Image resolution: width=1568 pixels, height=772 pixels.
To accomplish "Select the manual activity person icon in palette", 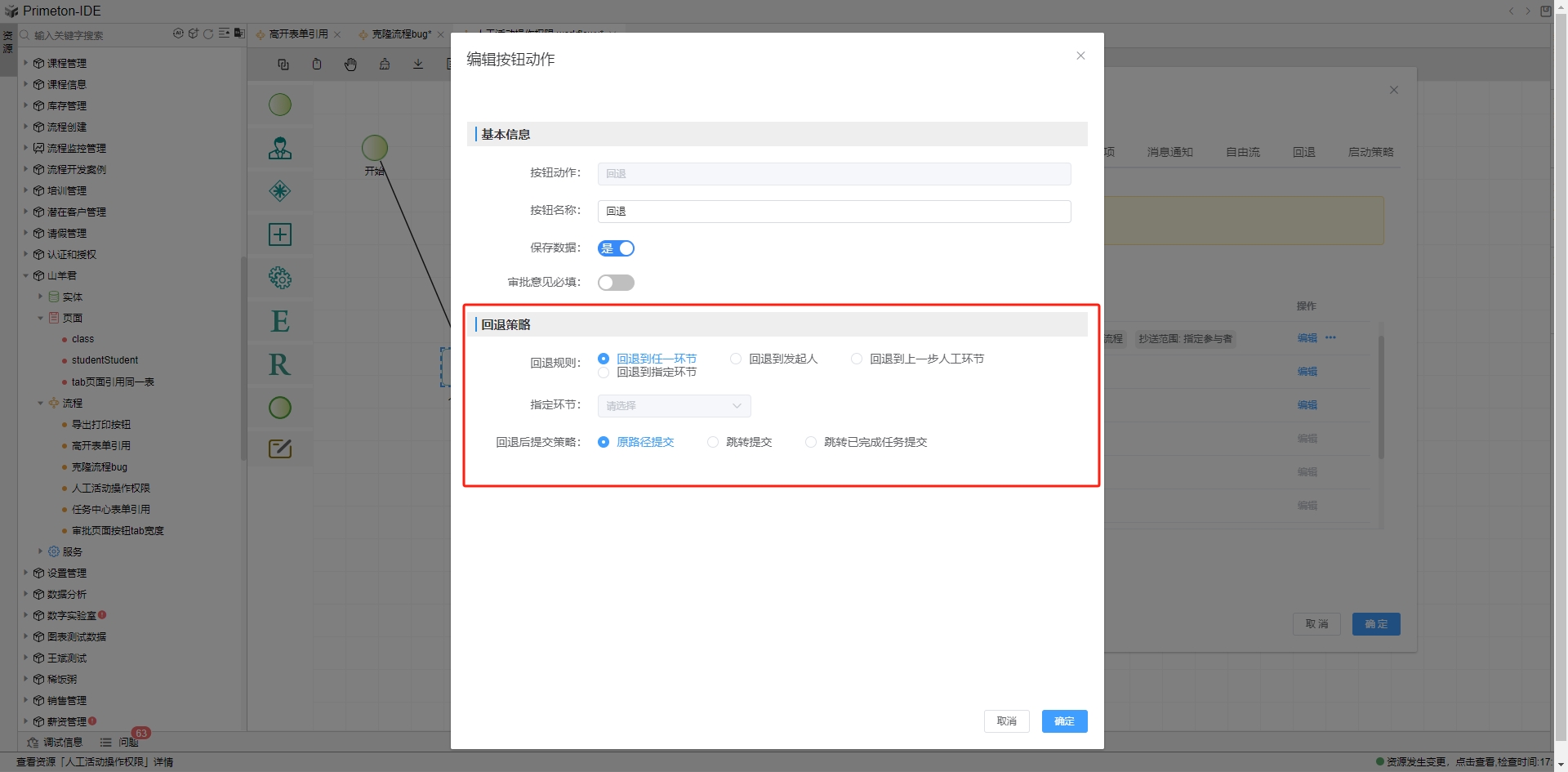I will pyautogui.click(x=280, y=149).
